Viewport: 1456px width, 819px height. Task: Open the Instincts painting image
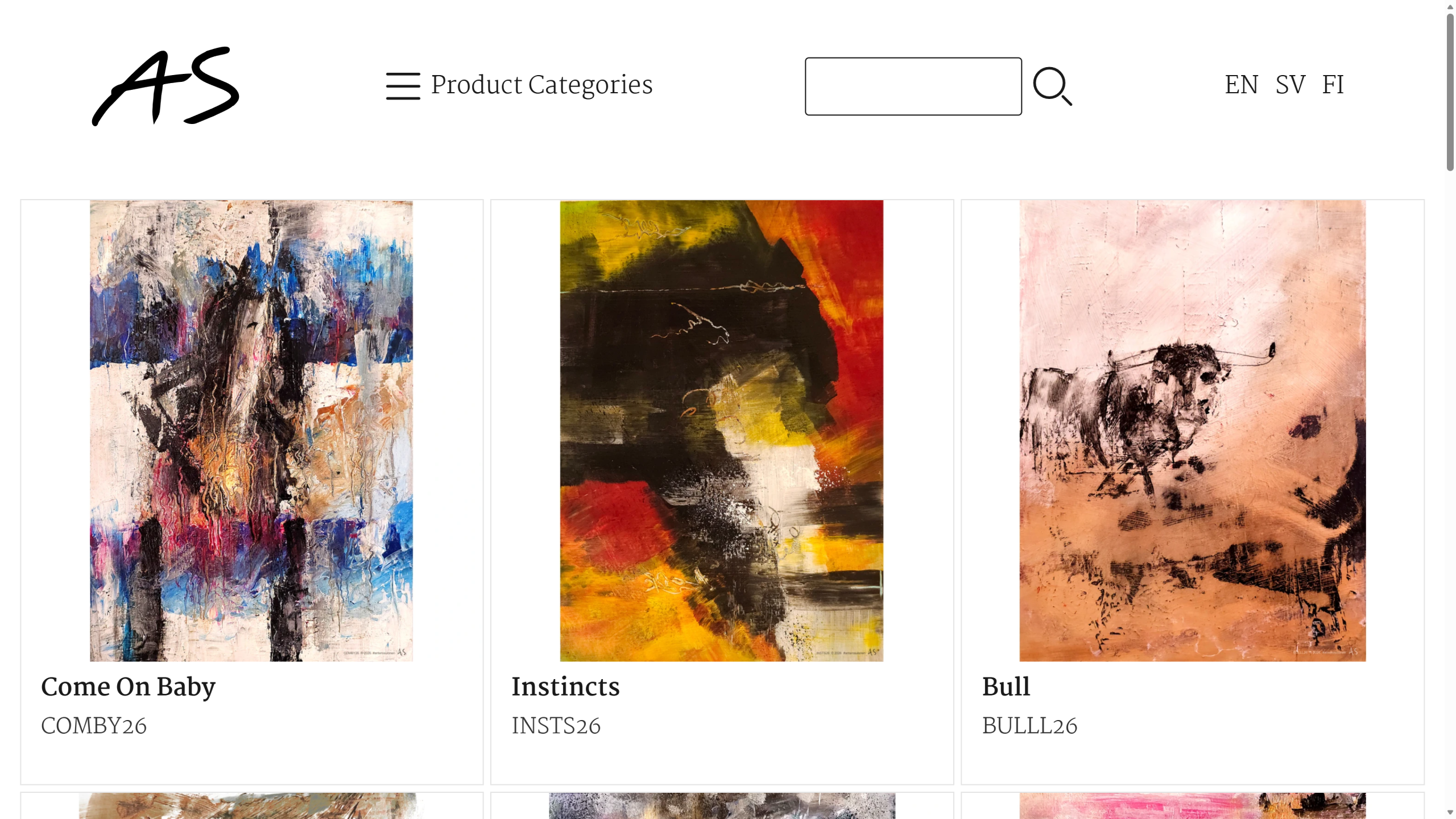point(721,431)
